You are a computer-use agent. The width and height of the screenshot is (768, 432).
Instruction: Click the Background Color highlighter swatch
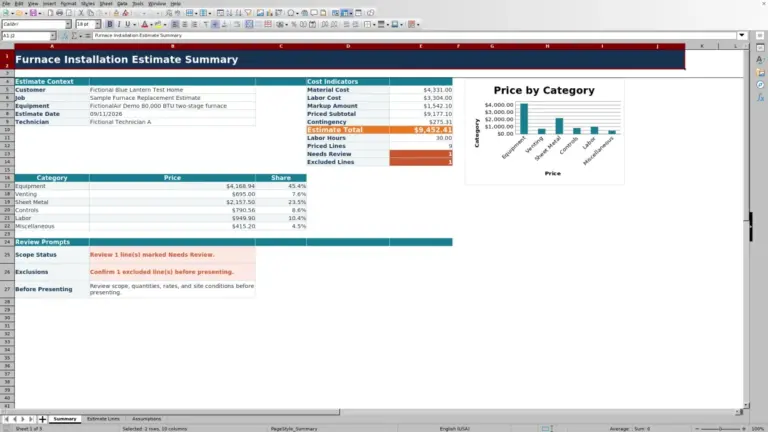(x=158, y=24)
